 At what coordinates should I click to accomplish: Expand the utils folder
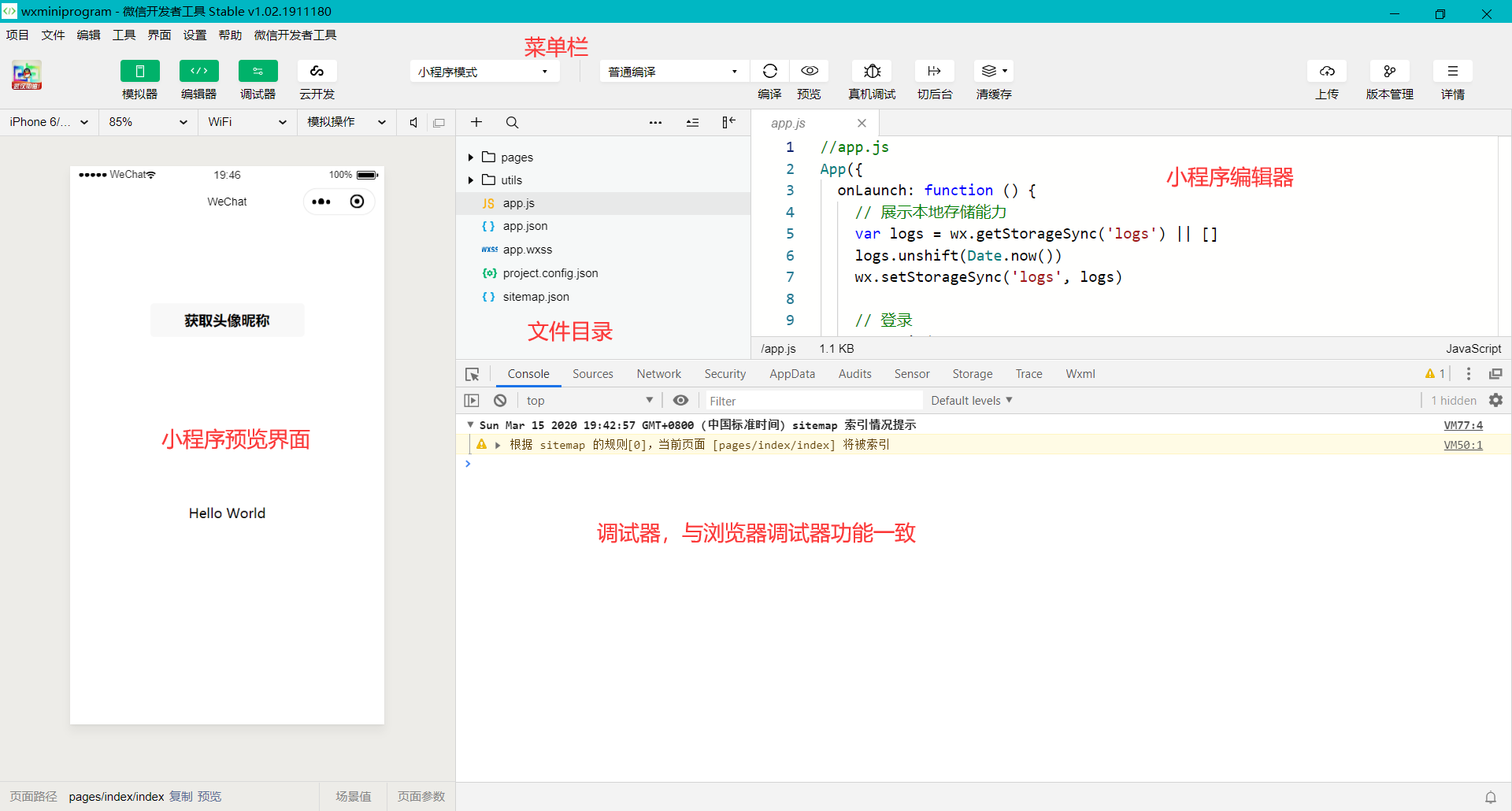(x=471, y=180)
